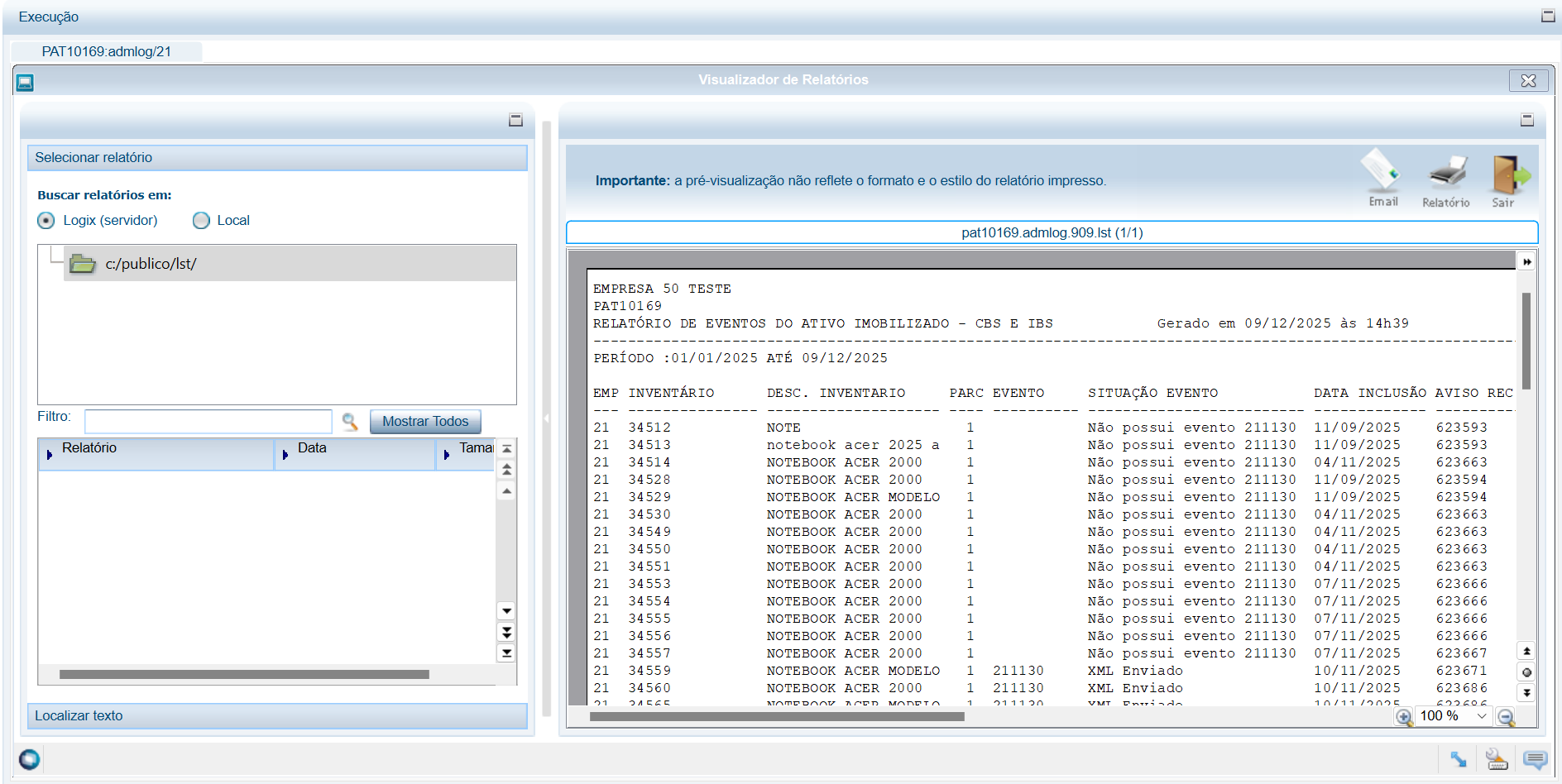The height and width of the screenshot is (784, 1562).
Task: Click the preview page-up double arrow button
Action: (1526, 652)
